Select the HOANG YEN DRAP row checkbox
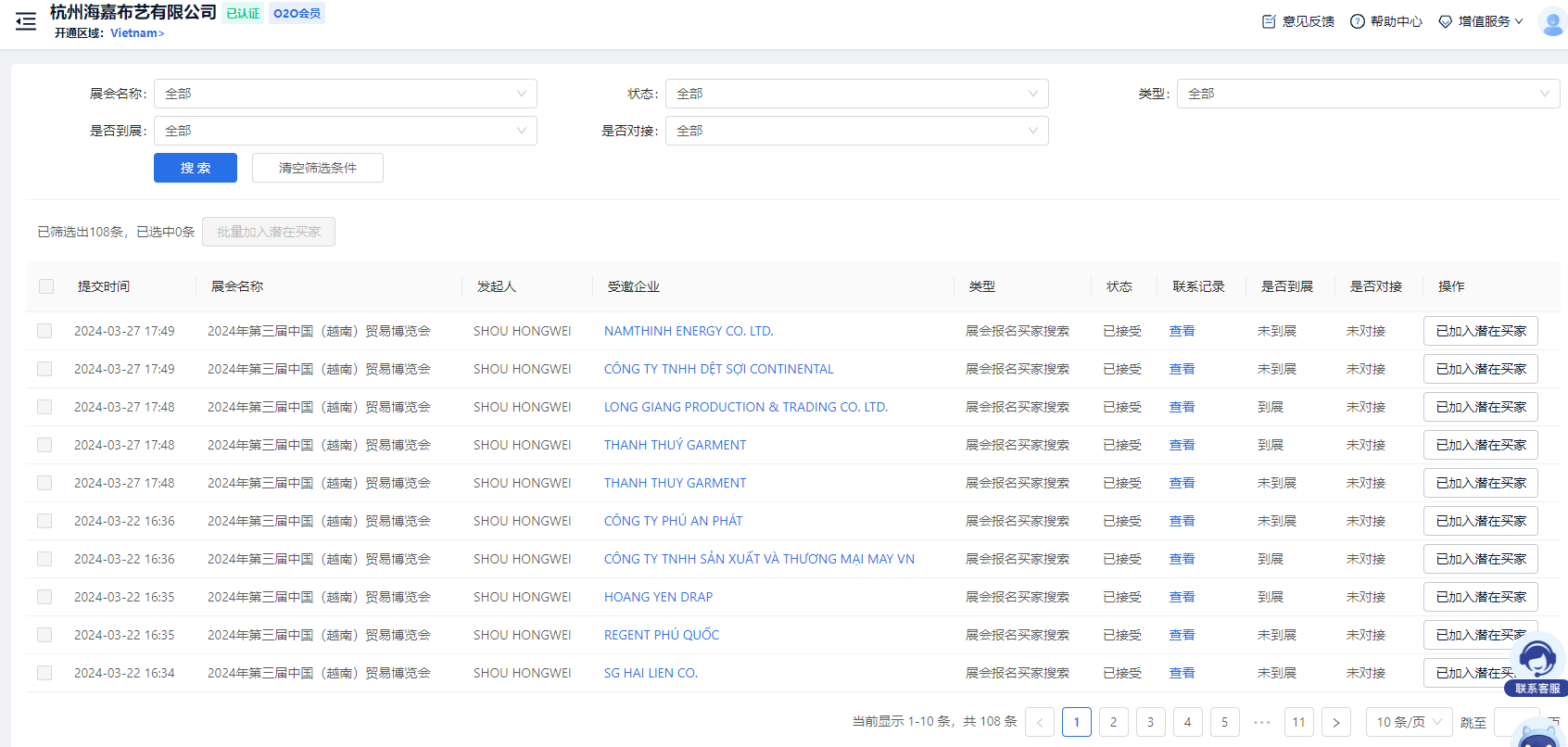This screenshot has width=1568, height=747. click(x=44, y=597)
